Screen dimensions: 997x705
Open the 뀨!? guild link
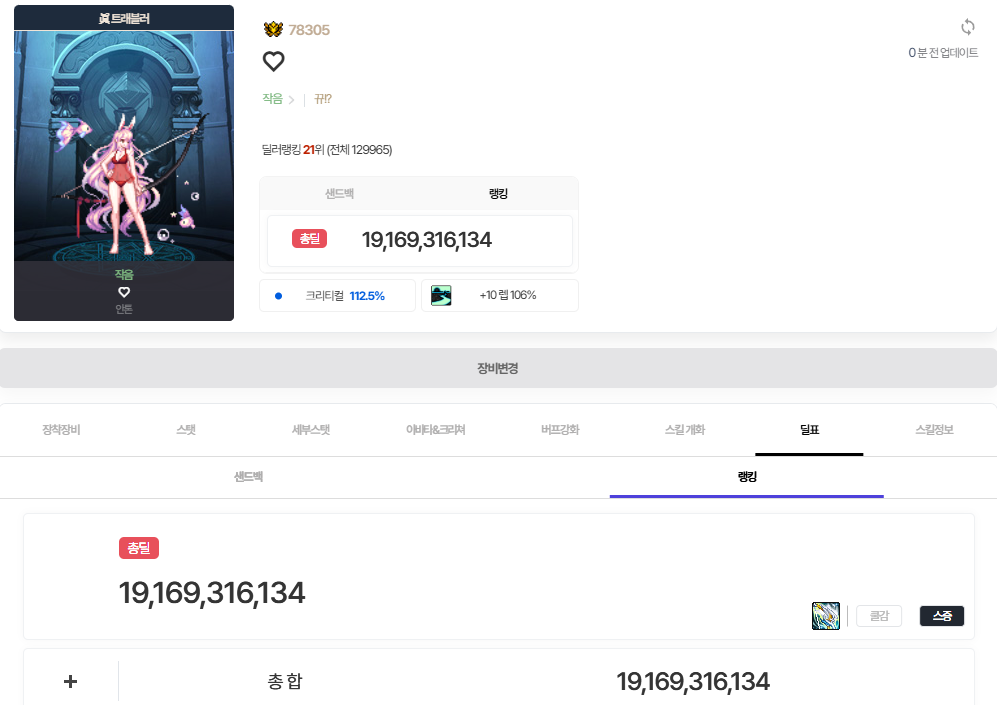323,99
